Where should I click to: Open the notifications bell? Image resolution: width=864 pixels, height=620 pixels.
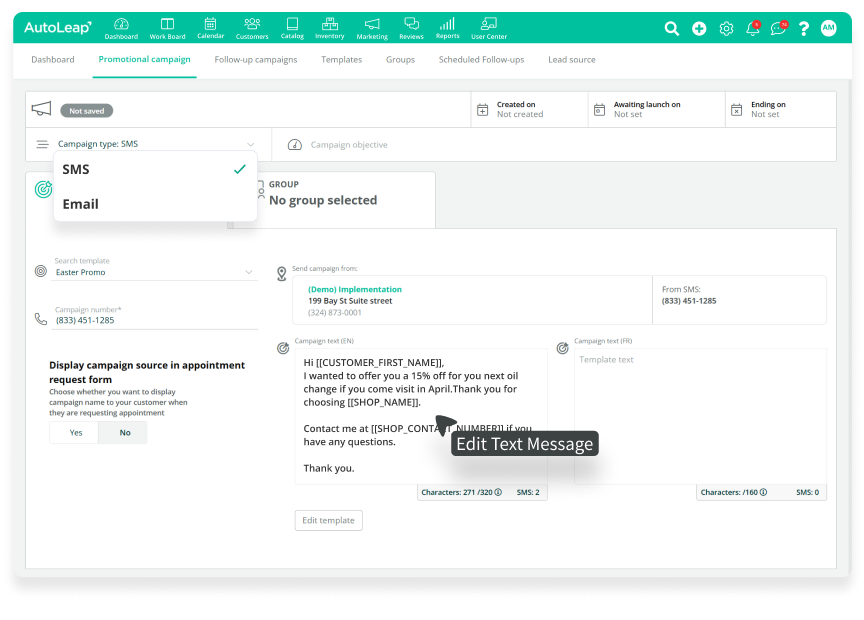[752, 29]
